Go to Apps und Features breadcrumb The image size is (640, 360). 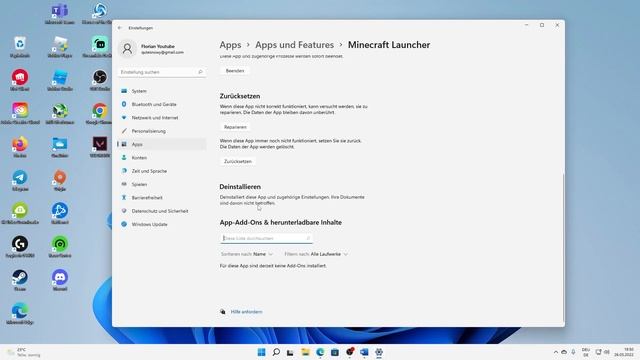click(294, 45)
